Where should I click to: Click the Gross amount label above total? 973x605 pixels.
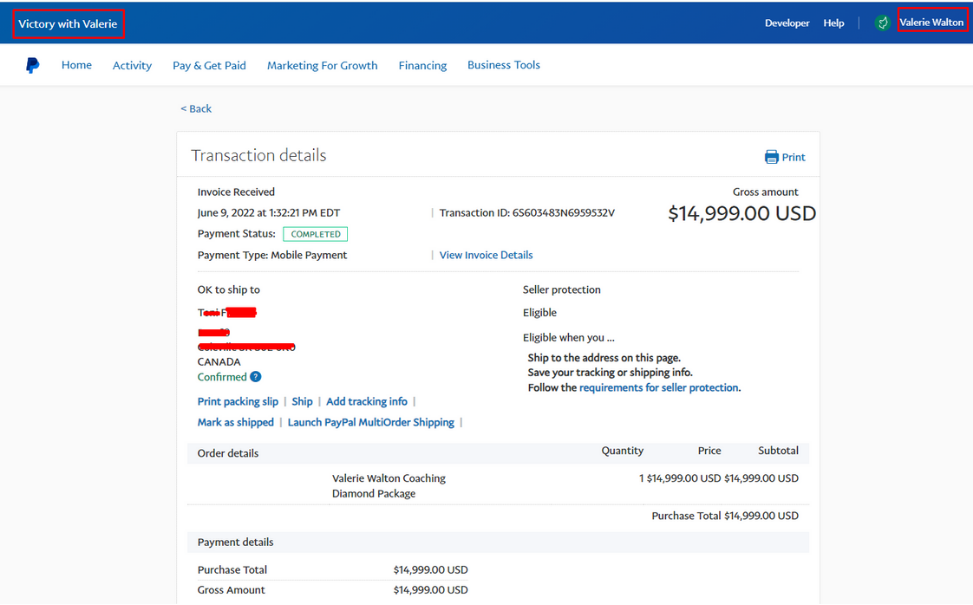tap(765, 192)
